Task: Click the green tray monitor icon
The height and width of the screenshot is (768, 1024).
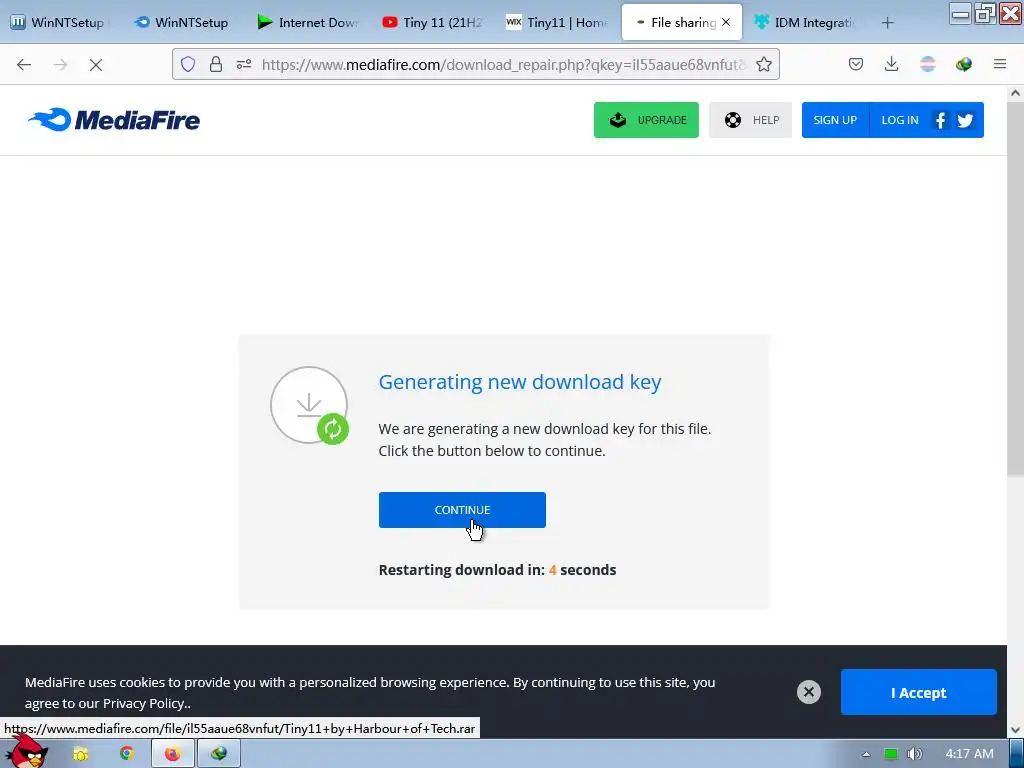Action: pyautogui.click(x=891, y=754)
